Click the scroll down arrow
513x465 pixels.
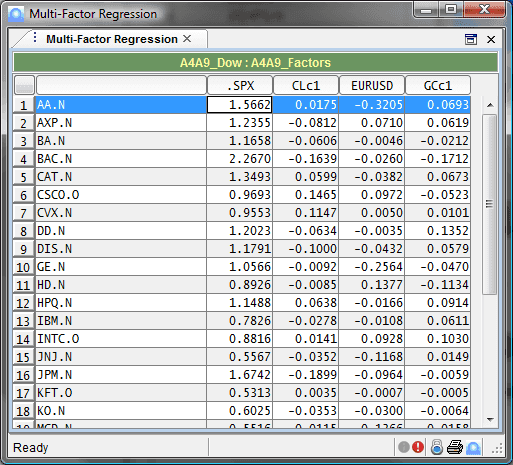click(x=490, y=419)
